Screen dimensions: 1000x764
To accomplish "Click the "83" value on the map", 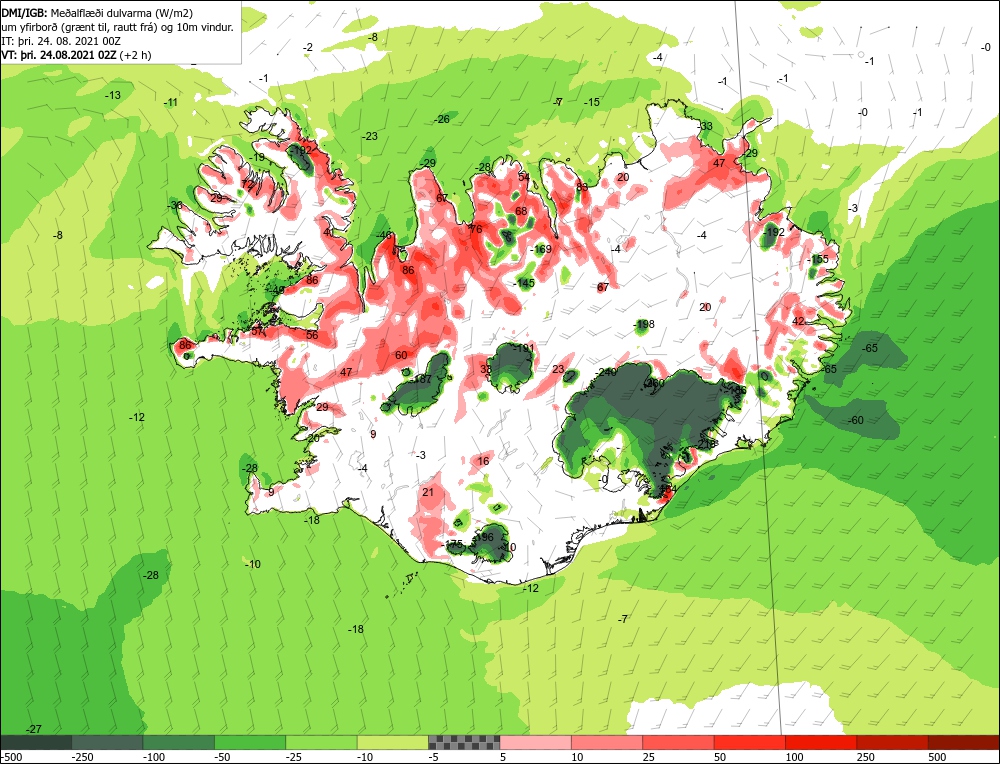I will tap(582, 187).
